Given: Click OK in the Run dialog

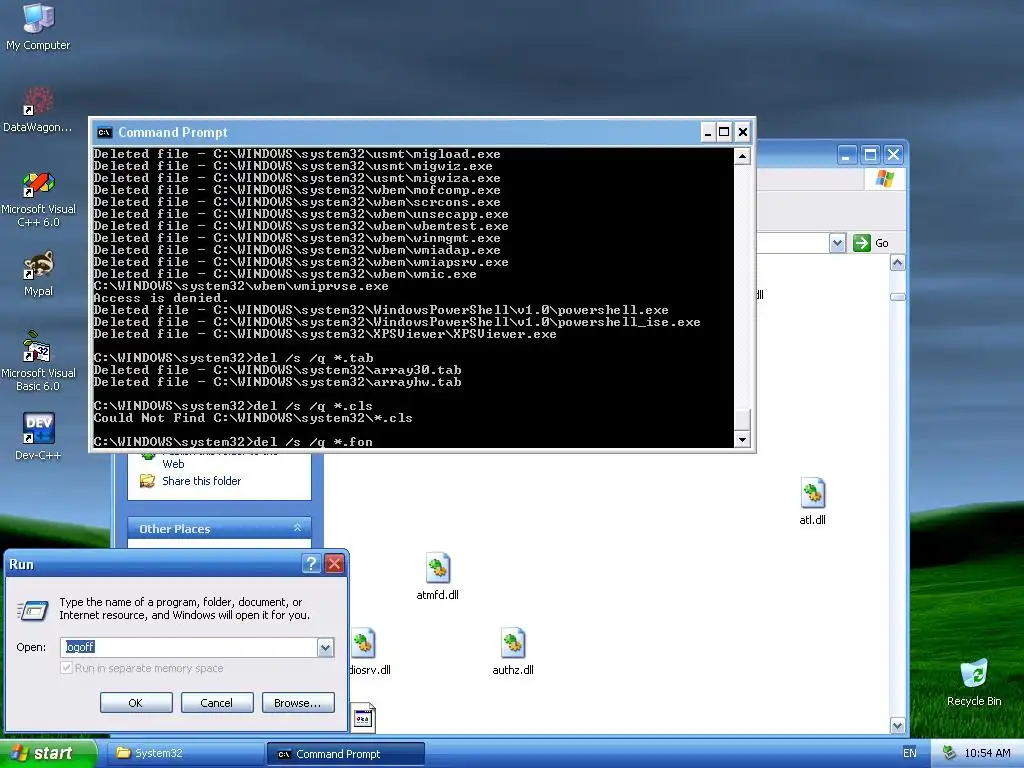Looking at the screenshot, I should [136, 703].
